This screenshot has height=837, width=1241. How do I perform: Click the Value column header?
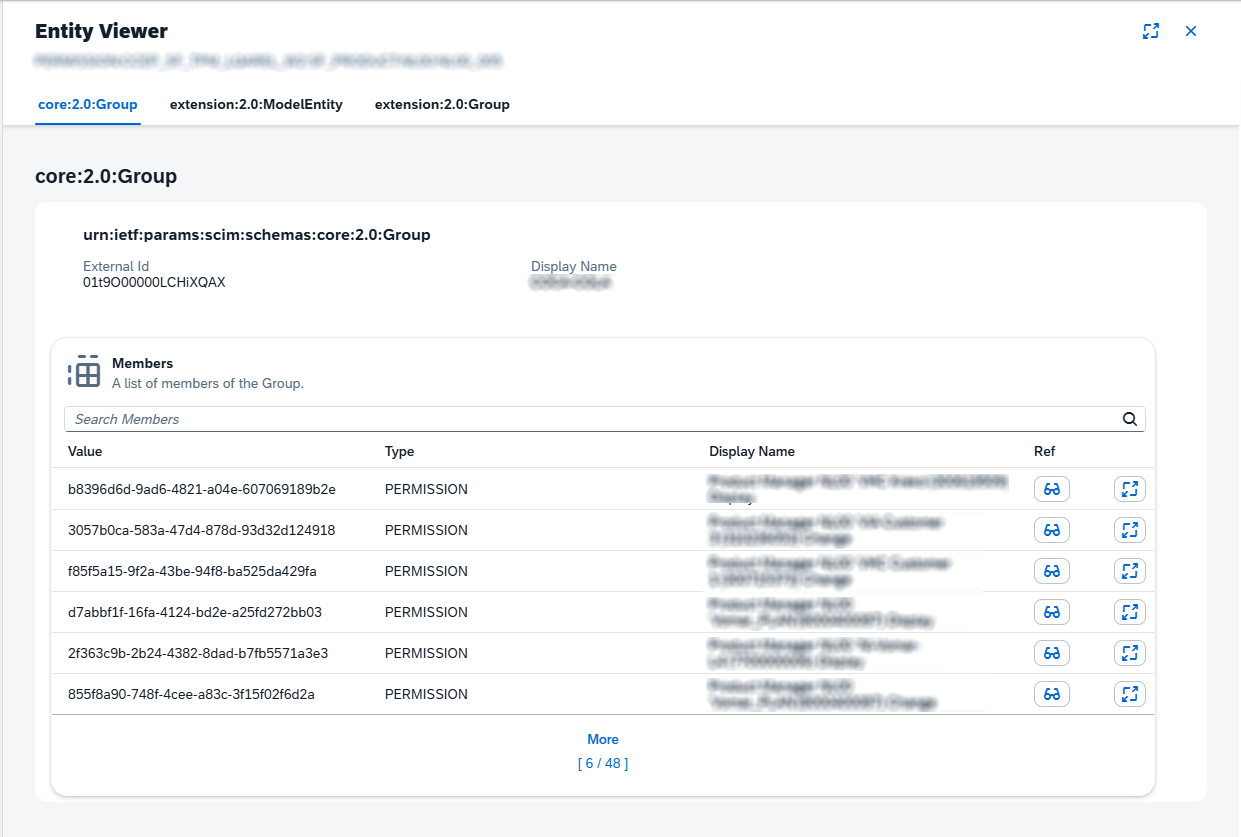pos(85,451)
